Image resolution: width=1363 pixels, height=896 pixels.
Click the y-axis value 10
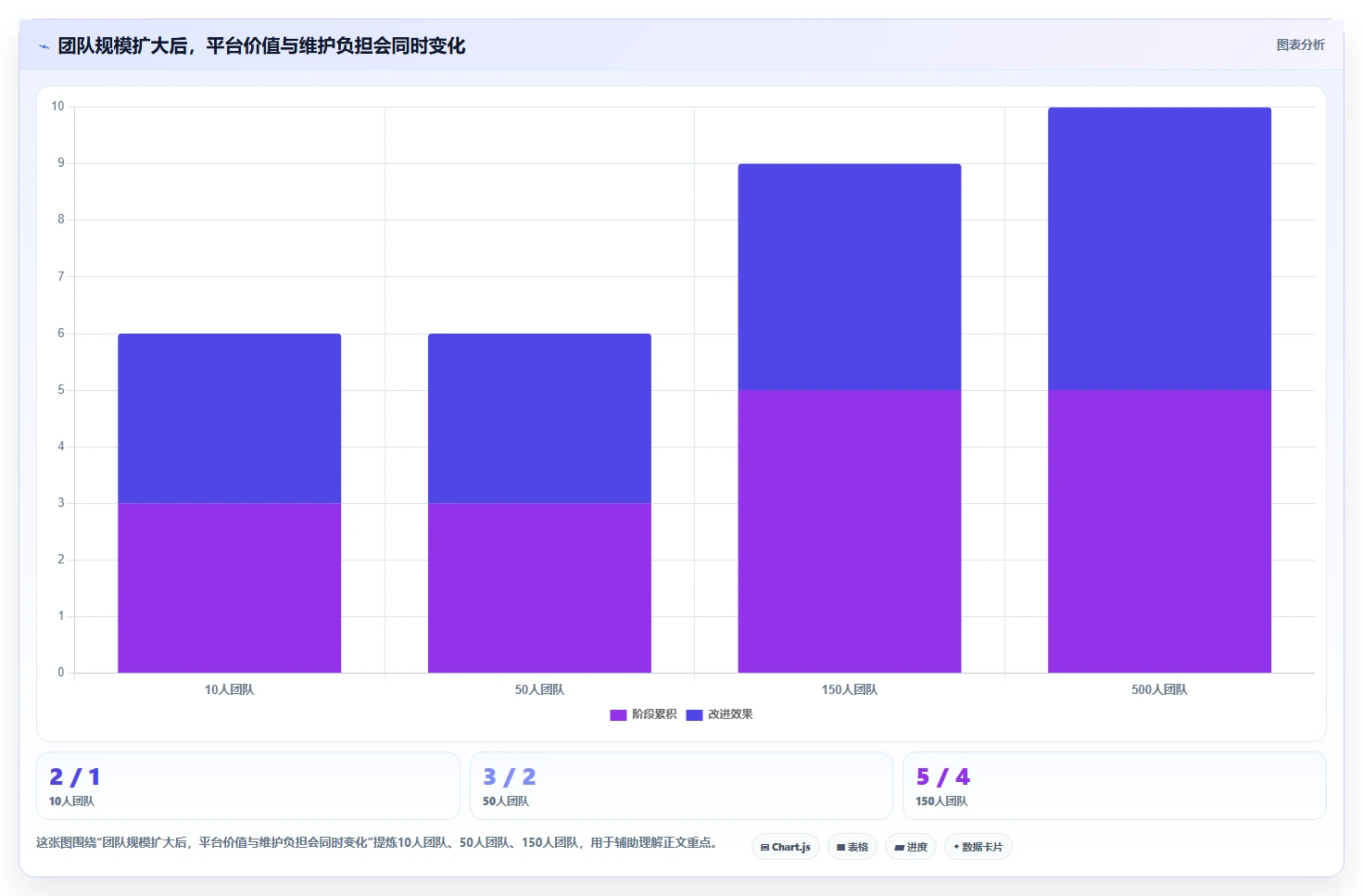[58, 107]
